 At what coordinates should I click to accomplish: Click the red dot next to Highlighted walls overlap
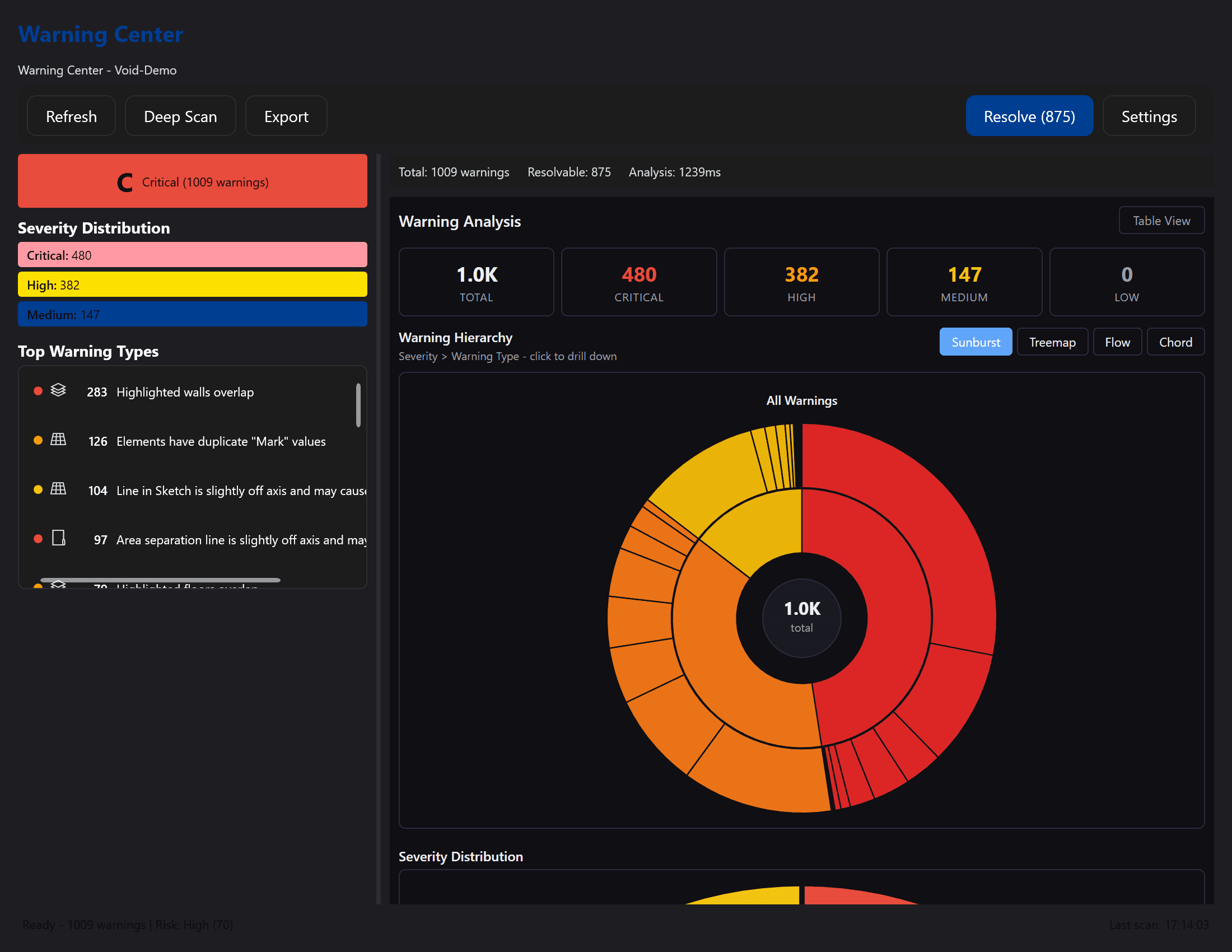[38, 391]
